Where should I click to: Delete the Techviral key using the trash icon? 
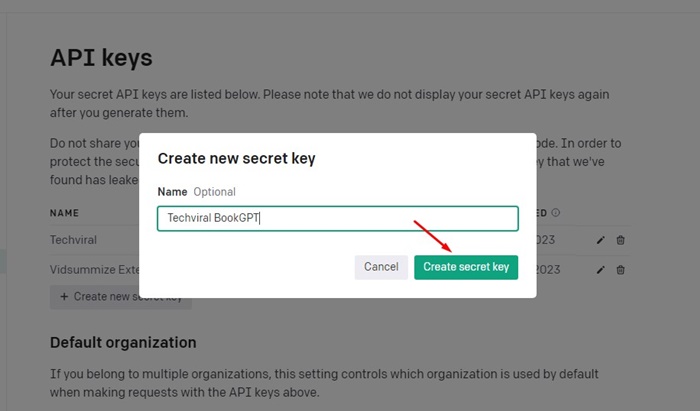(x=621, y=240)
